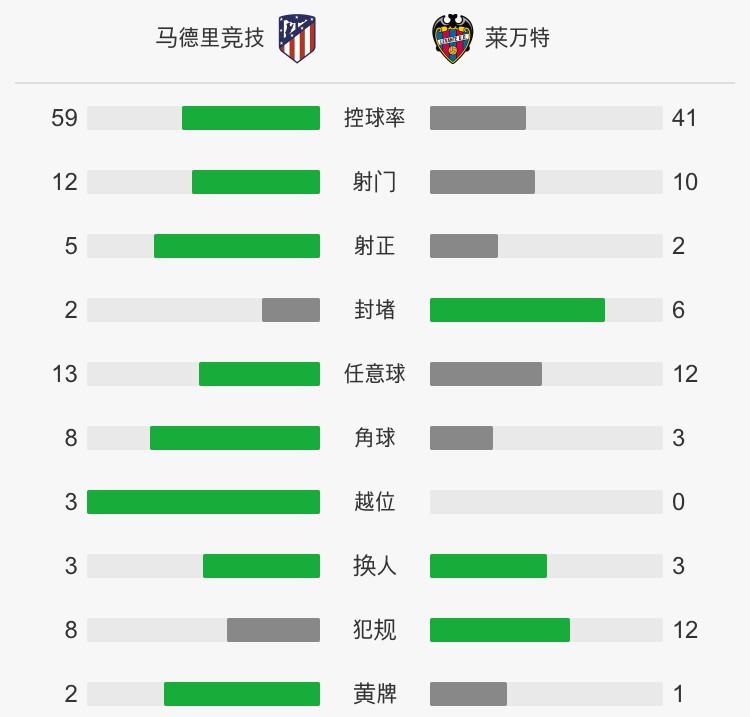Click Atlético's green possession bar
The width and height of the screenshot is (750, 717).
pos(251,118)
